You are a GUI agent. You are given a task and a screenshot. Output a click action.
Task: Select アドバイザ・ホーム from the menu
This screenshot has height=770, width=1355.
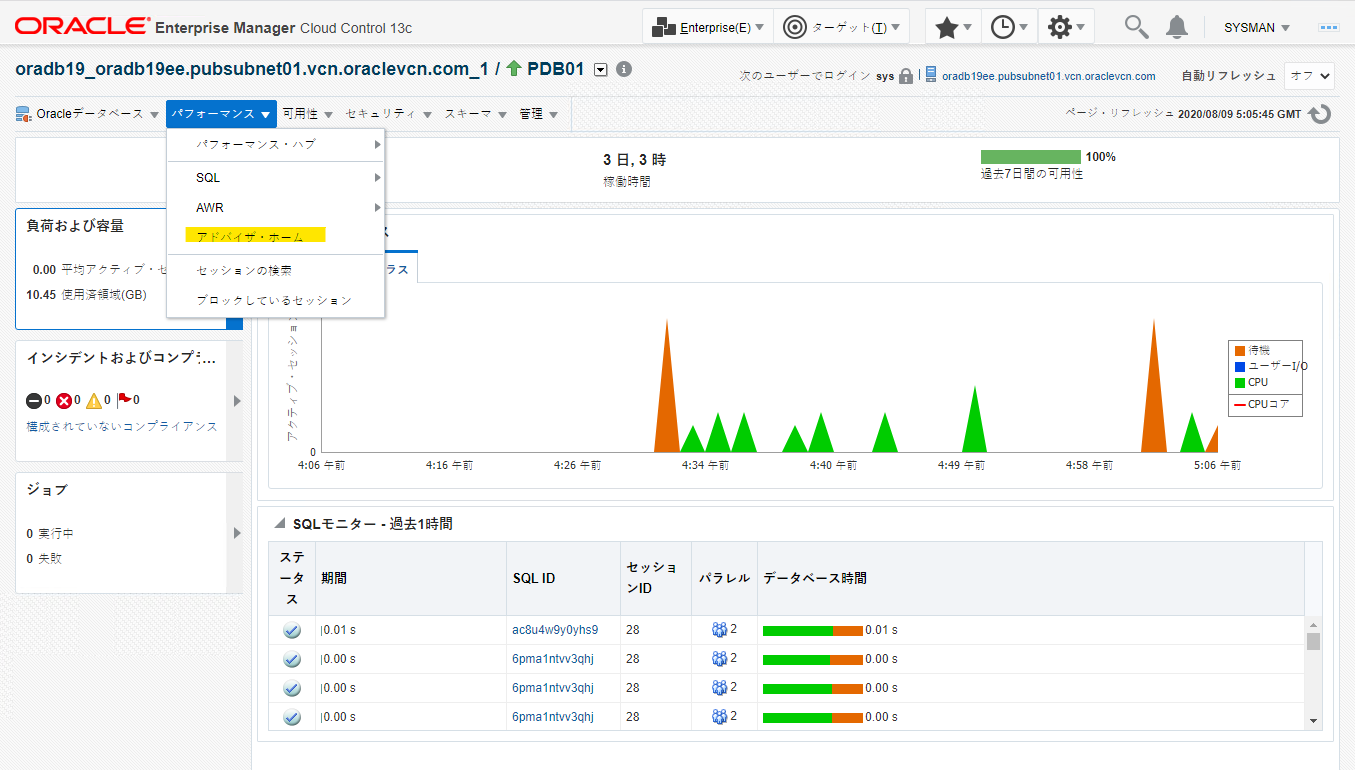(x=252, y=234)
